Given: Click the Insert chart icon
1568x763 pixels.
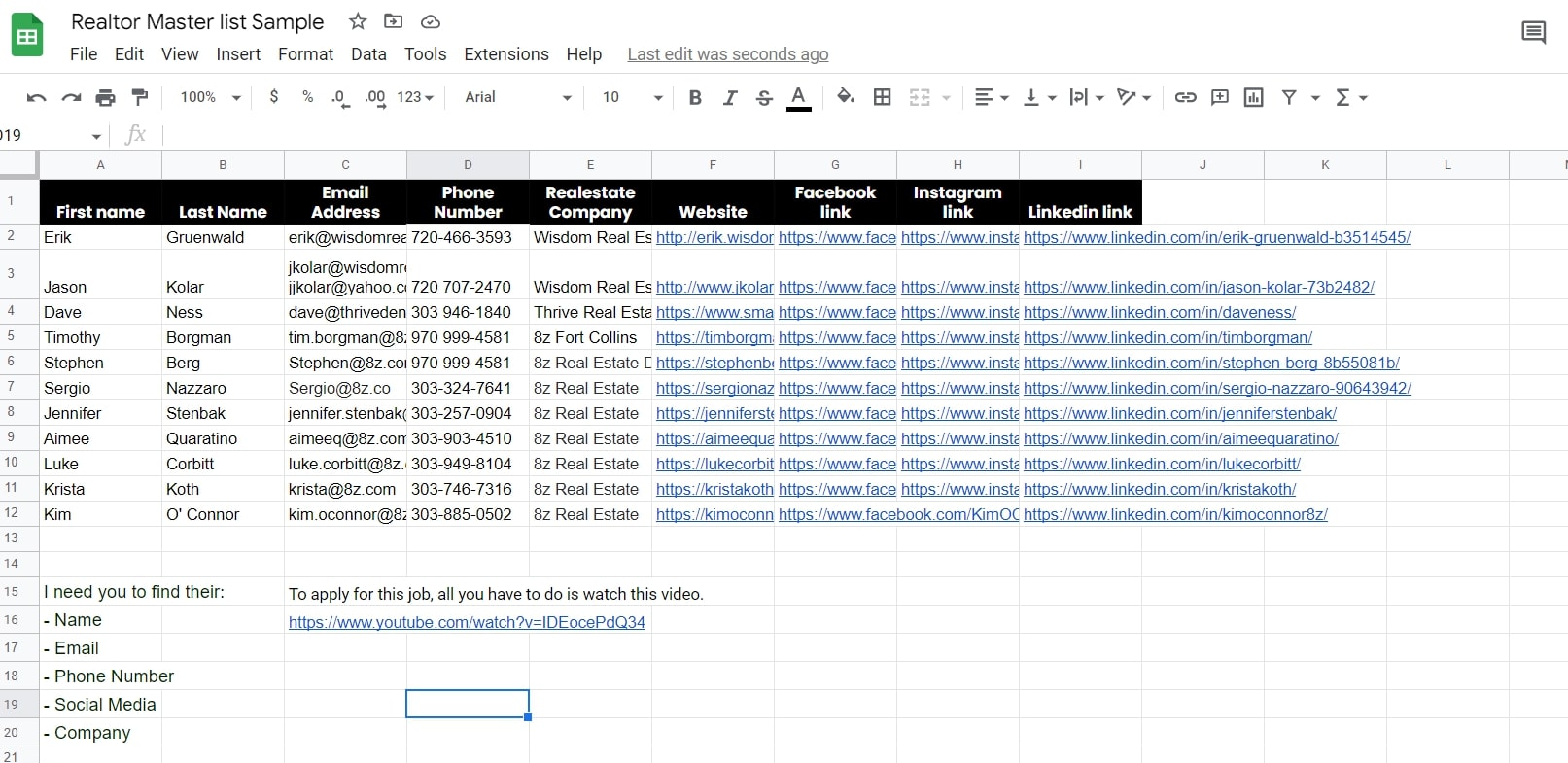Looking at the screenshot, I should pyautogui.click(x=1254, y=97).
